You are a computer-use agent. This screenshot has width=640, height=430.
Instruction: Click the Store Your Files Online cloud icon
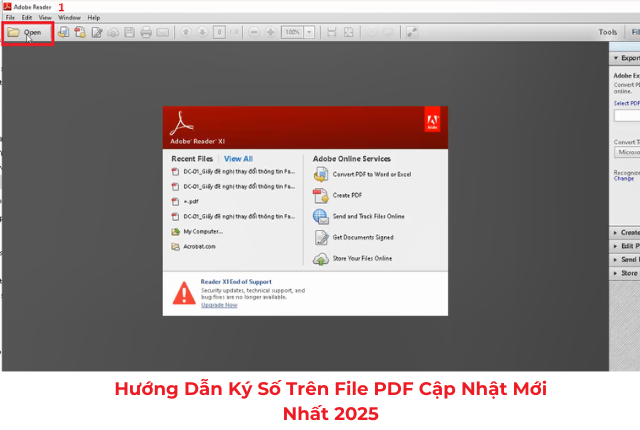pos(320,258)
